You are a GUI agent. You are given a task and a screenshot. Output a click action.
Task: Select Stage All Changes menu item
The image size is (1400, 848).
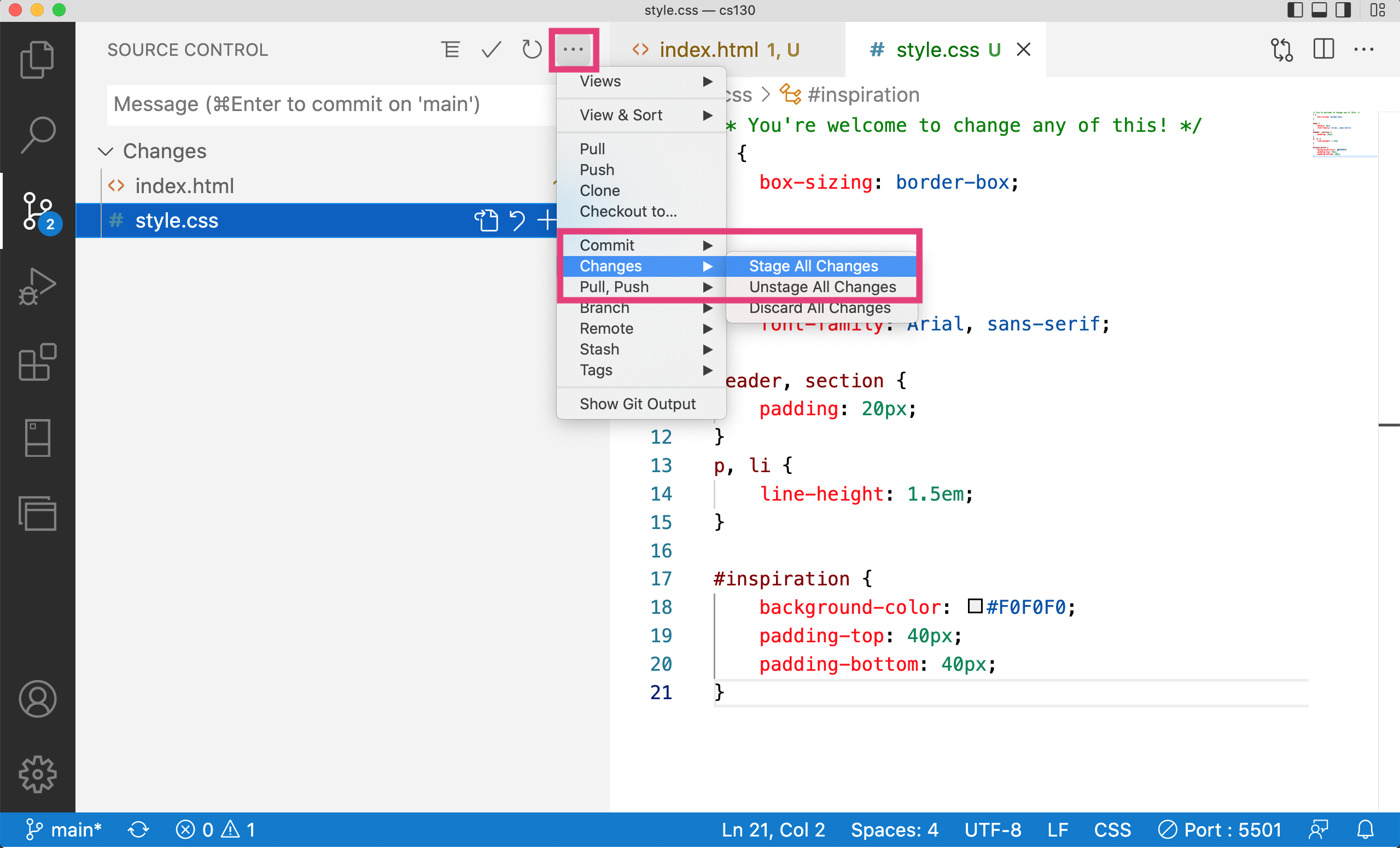pos(813,266)
